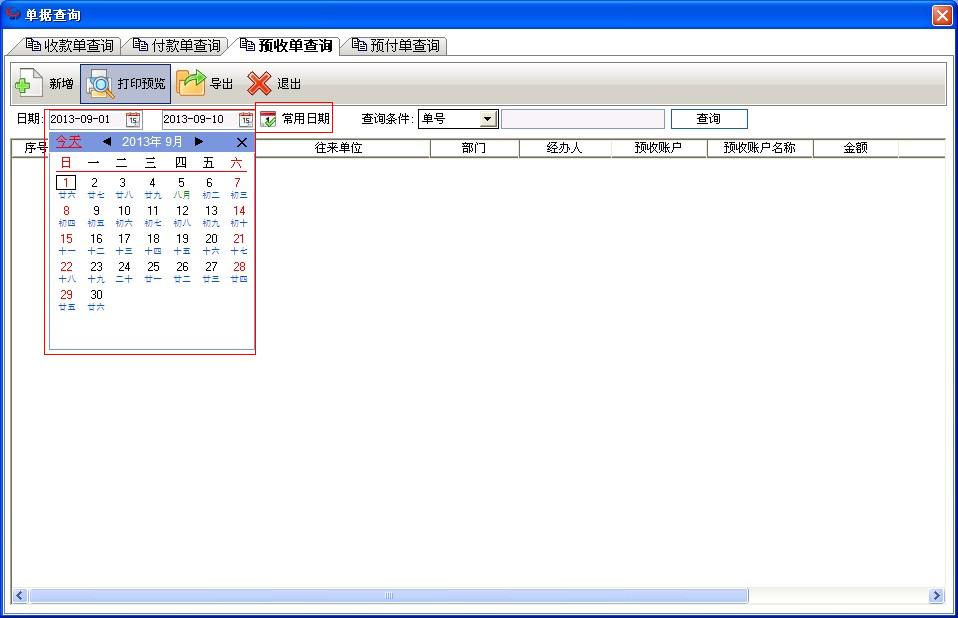This screenshot has width=958, height=618.
Task: Click the 经办人 column header
Action: click(565, 148)
